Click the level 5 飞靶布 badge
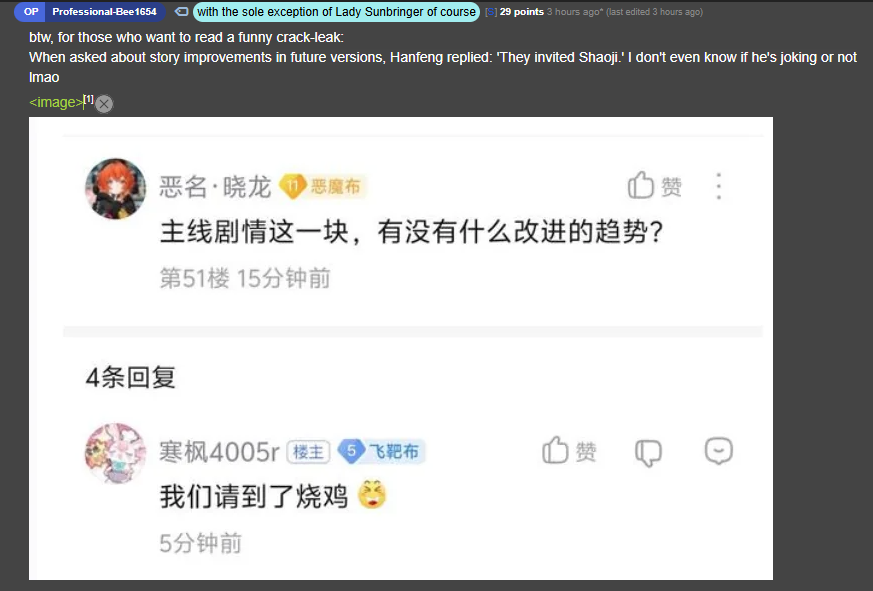 [382, 451]
